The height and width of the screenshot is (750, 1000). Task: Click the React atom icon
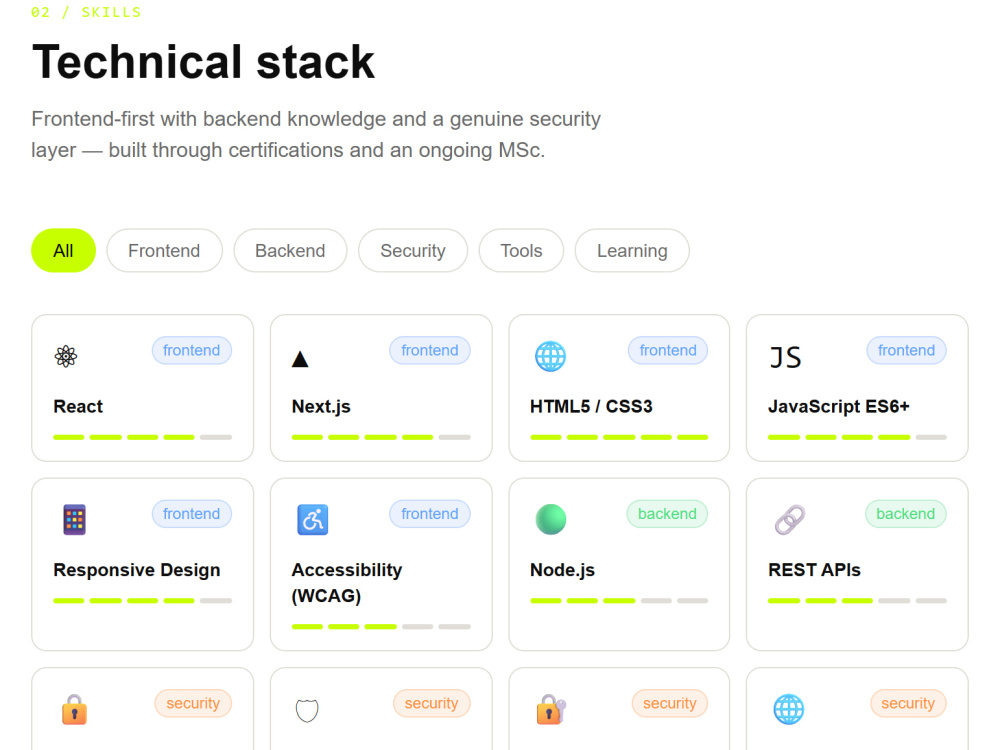(x=66, y=356)
